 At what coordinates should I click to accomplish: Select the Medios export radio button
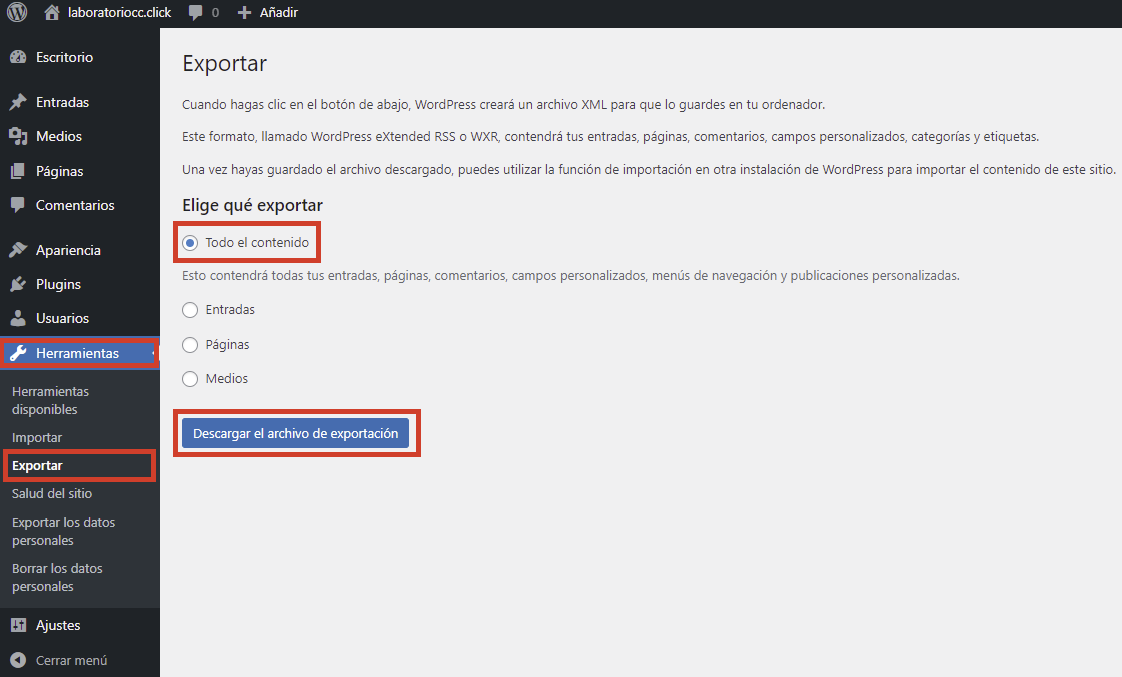(x=190, y=379)
